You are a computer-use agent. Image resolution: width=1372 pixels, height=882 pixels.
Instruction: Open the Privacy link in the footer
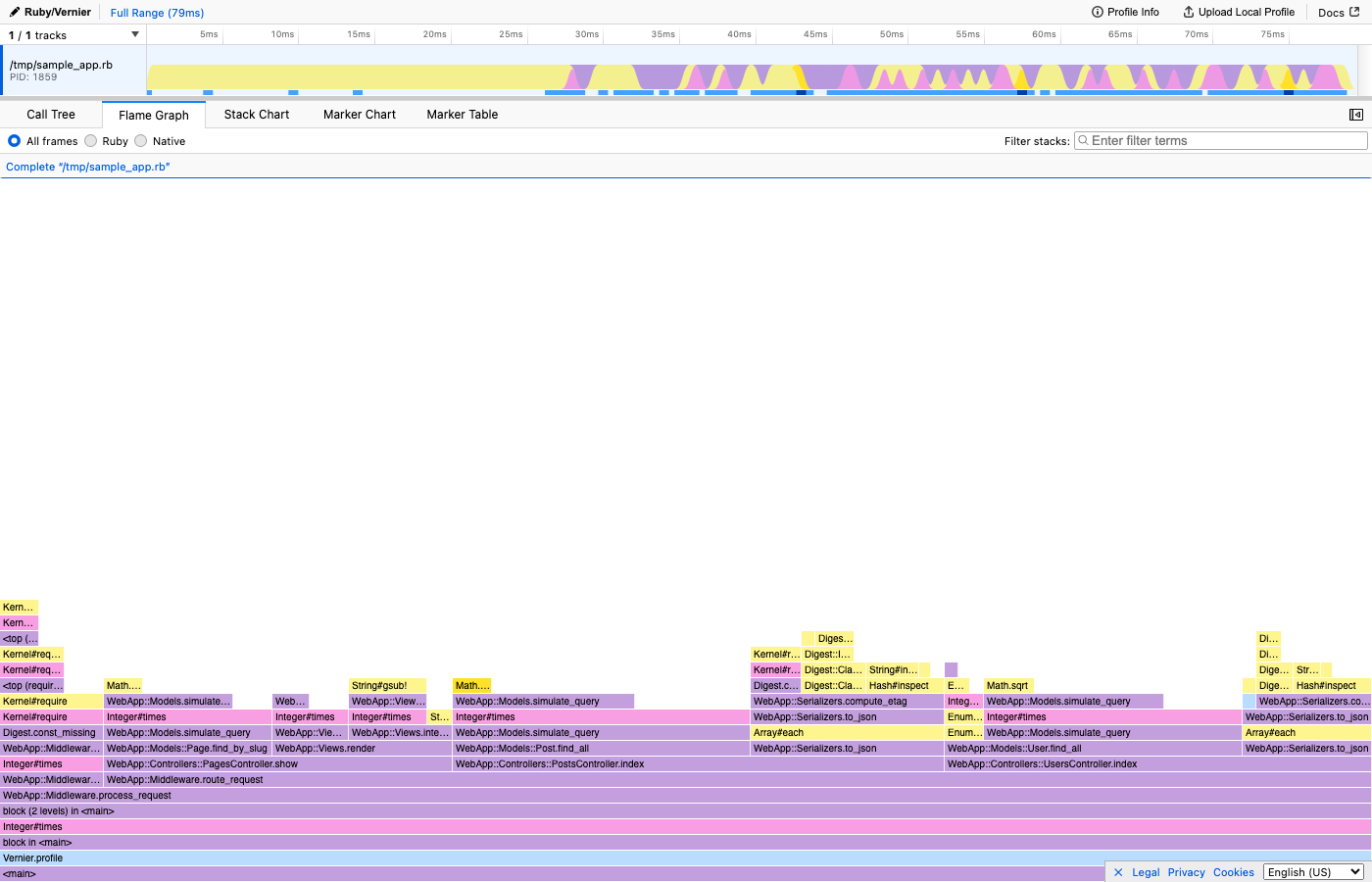(1186, 871)
